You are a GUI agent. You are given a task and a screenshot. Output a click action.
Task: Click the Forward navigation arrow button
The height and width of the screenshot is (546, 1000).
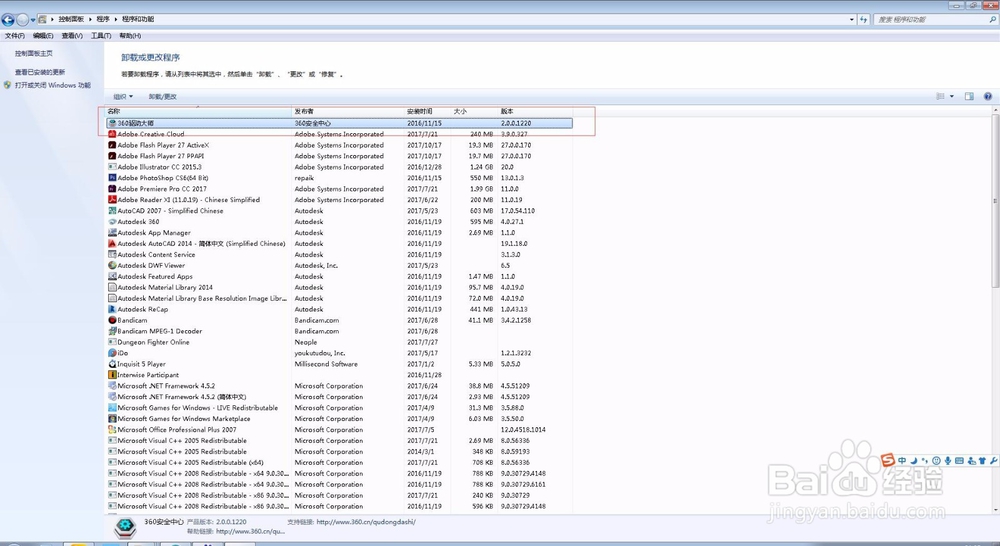point(22,20)
